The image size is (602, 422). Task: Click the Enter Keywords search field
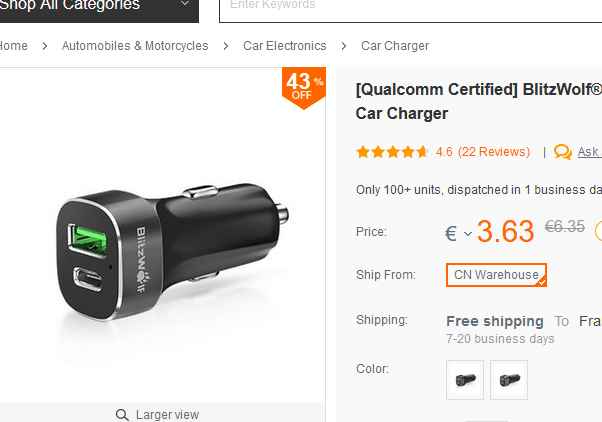400,6
